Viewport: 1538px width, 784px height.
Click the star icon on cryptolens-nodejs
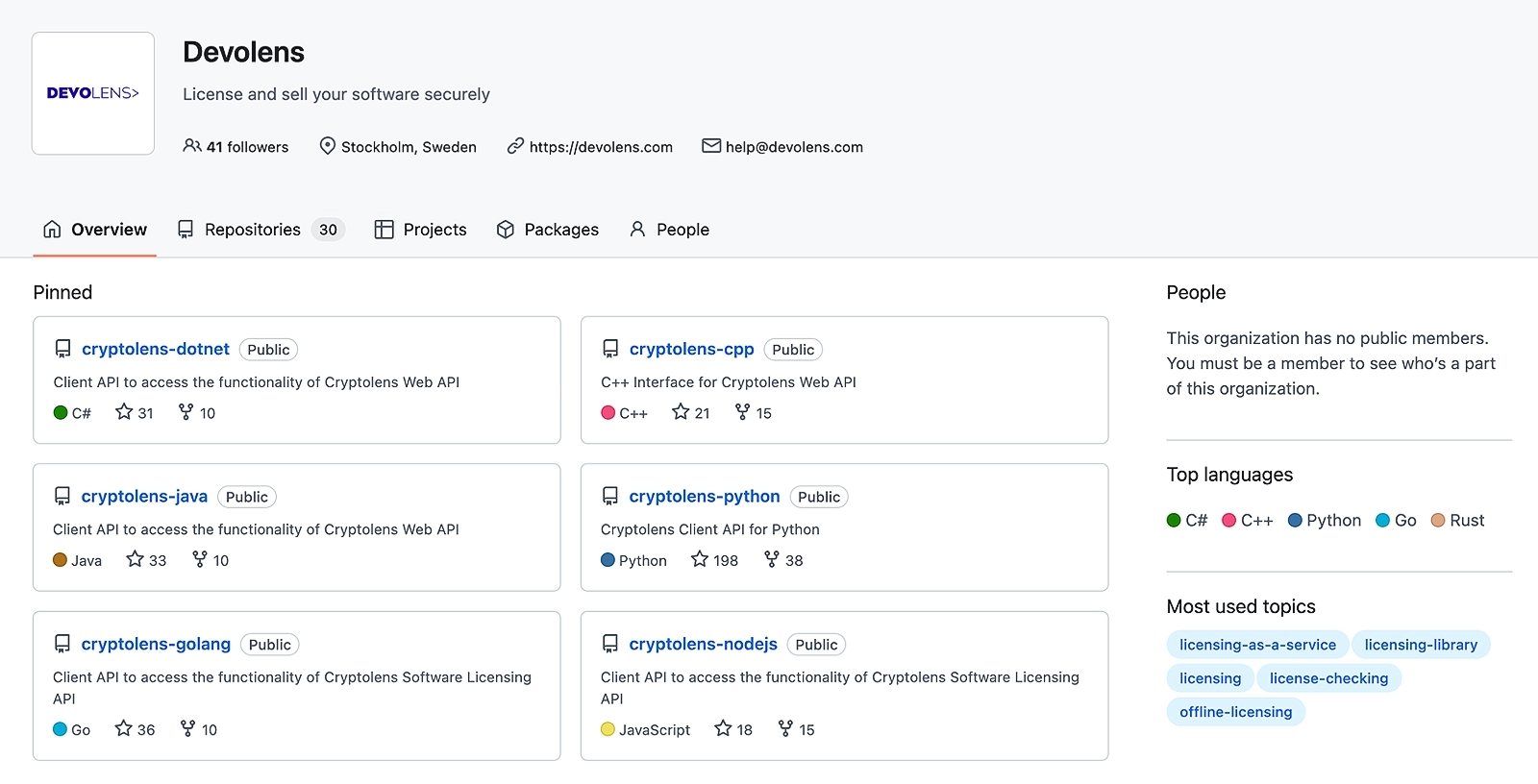[x=723, y=728]
